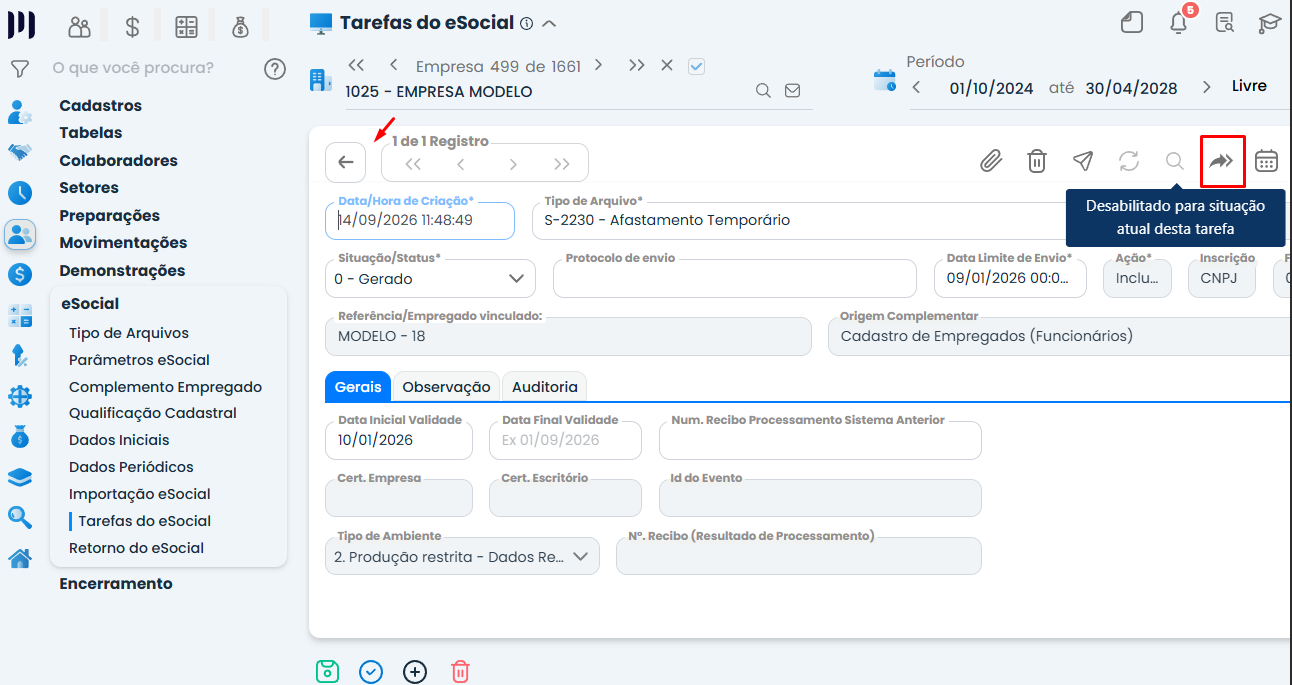Open the graduation cap training icon
This screenshot has height=685, width=1292.
tap(1270, 22)
